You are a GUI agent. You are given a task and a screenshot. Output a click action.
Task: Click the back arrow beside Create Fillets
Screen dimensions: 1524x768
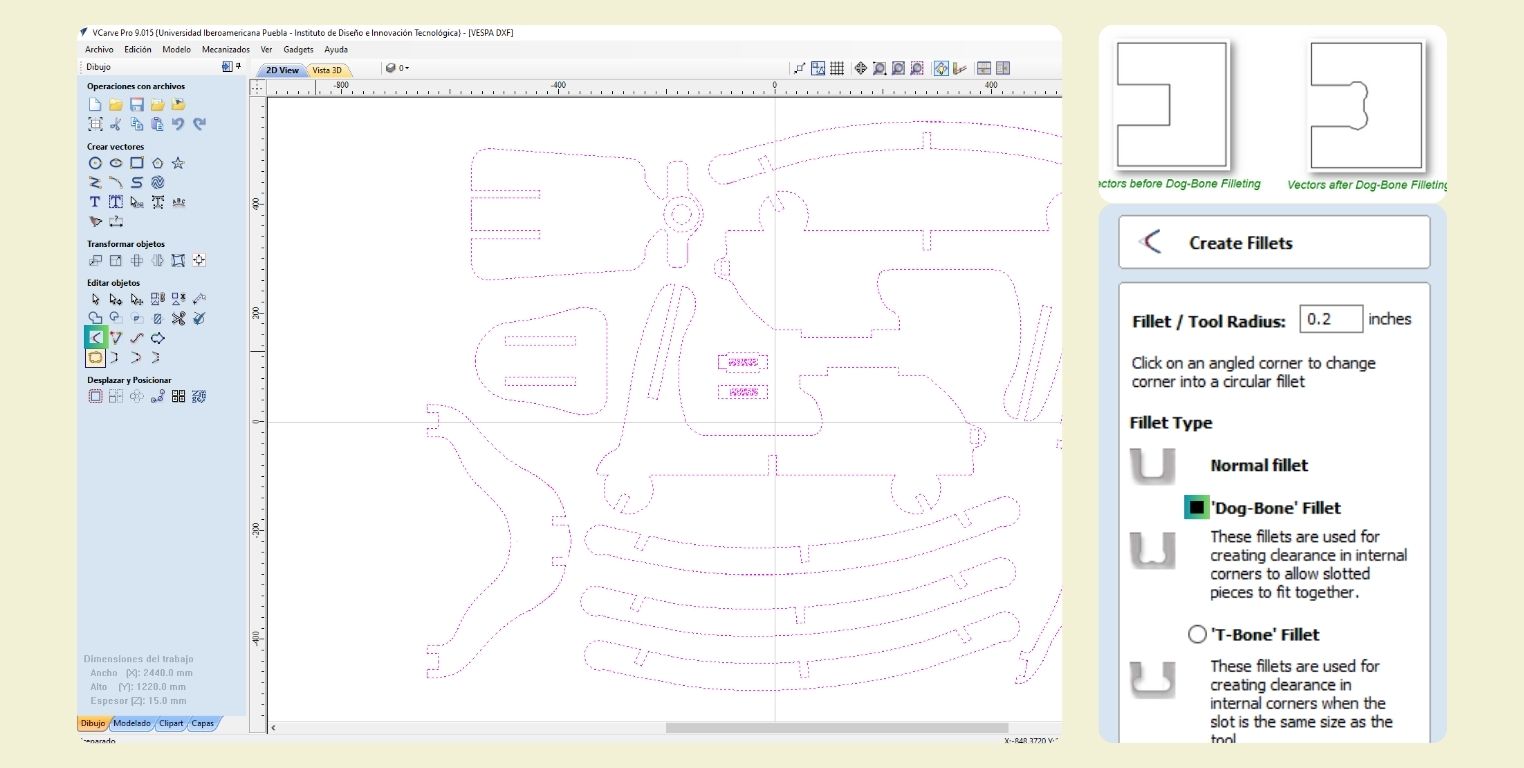pyautogui.click(x=1152, y=242)
